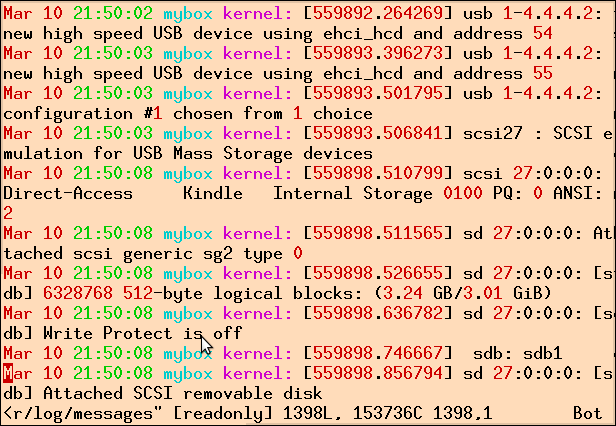Click 'Attached SCSI removable disk' text
616x426 pixels.
182,393
